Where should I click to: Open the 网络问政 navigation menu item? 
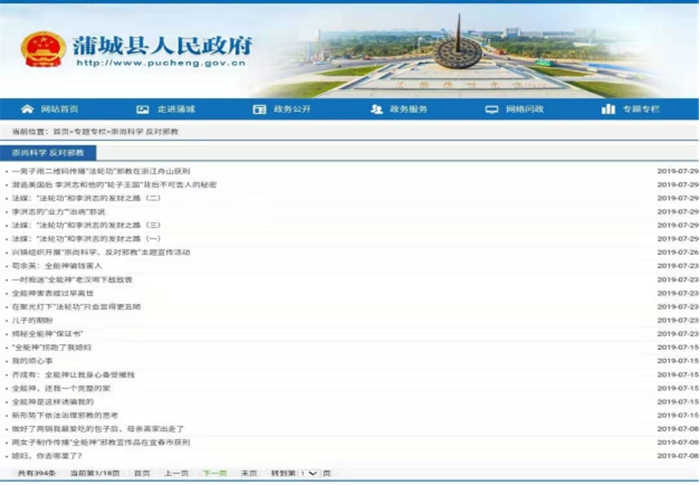(x=524, y=109)
